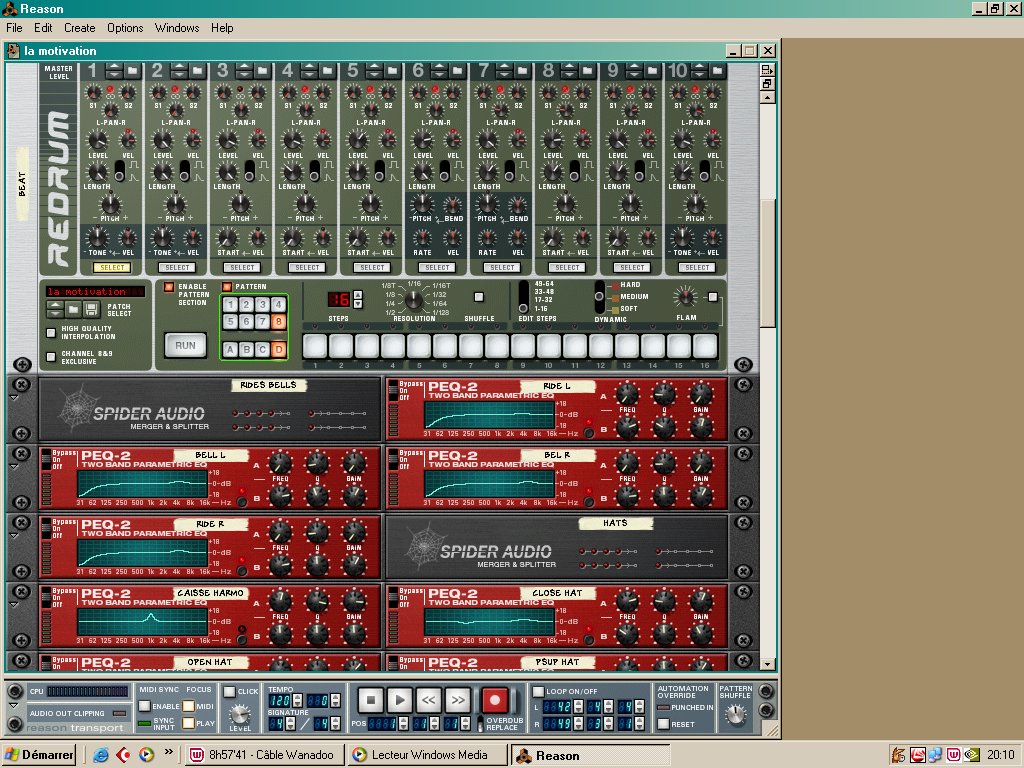Open sample browser for drum channel 5
Viewport: 1024px width, 768px height.
(392, 71)
